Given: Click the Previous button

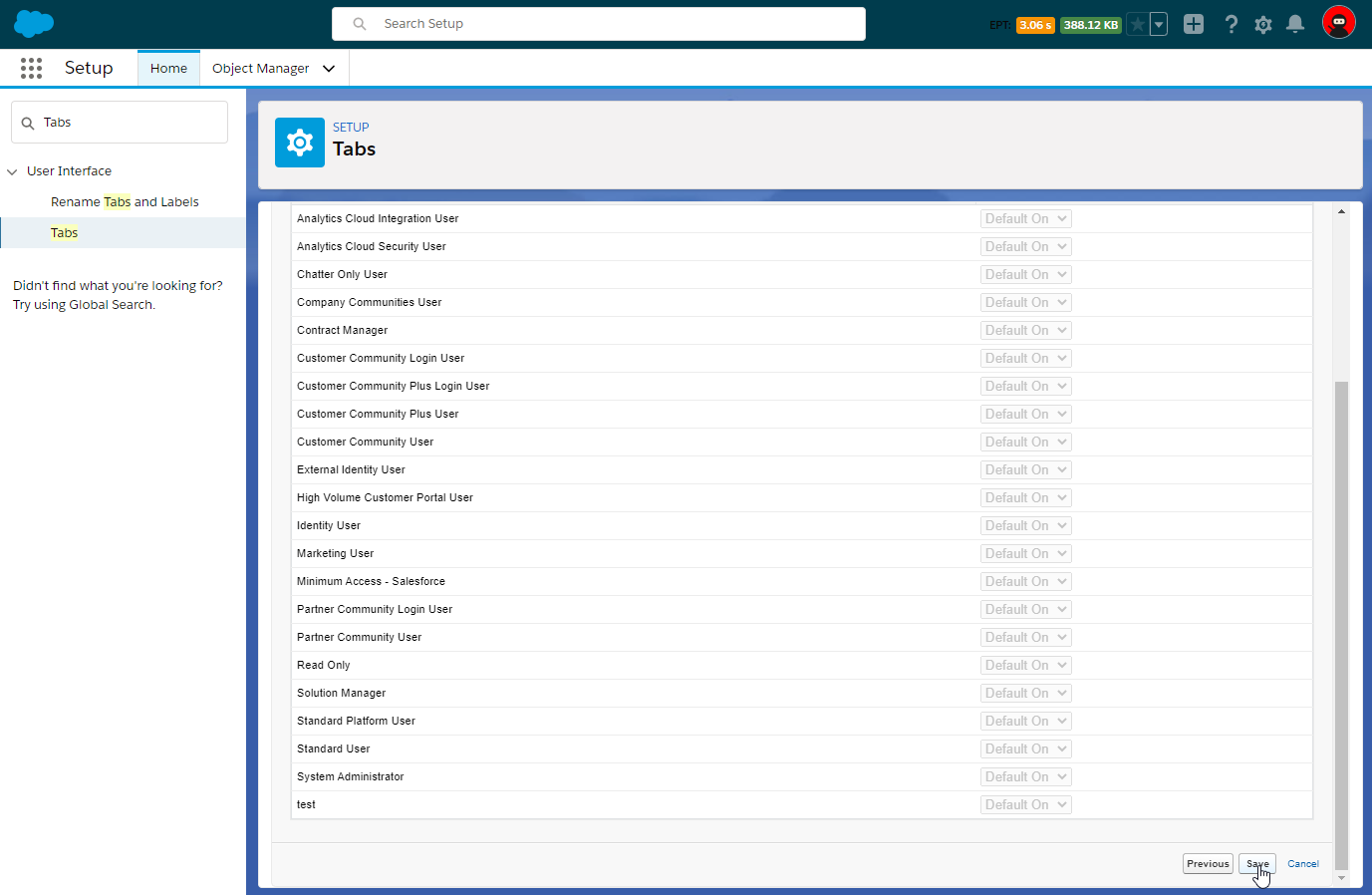Looking at the screenshot, I should click(x=1208, y=864).
